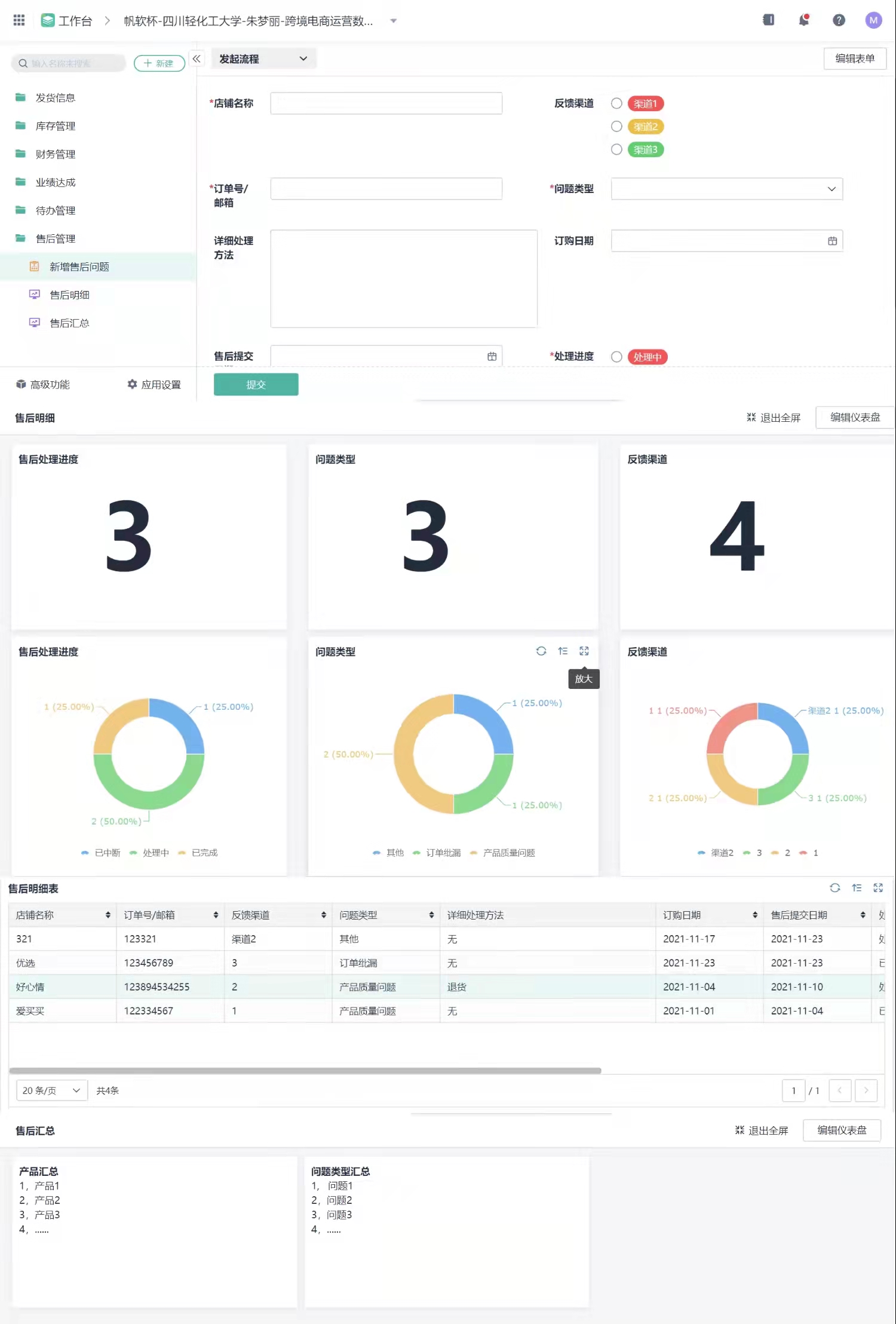Refresh the 售后明细表 table
This screenshot has width=896, height=1324.
pos(835,888)
